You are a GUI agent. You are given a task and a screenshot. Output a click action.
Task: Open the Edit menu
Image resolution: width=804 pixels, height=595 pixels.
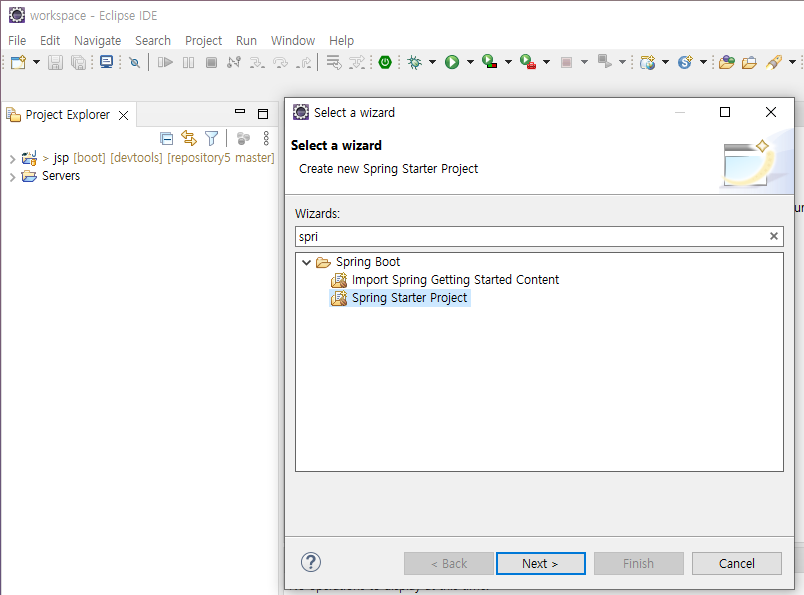[x=50, y=41]
